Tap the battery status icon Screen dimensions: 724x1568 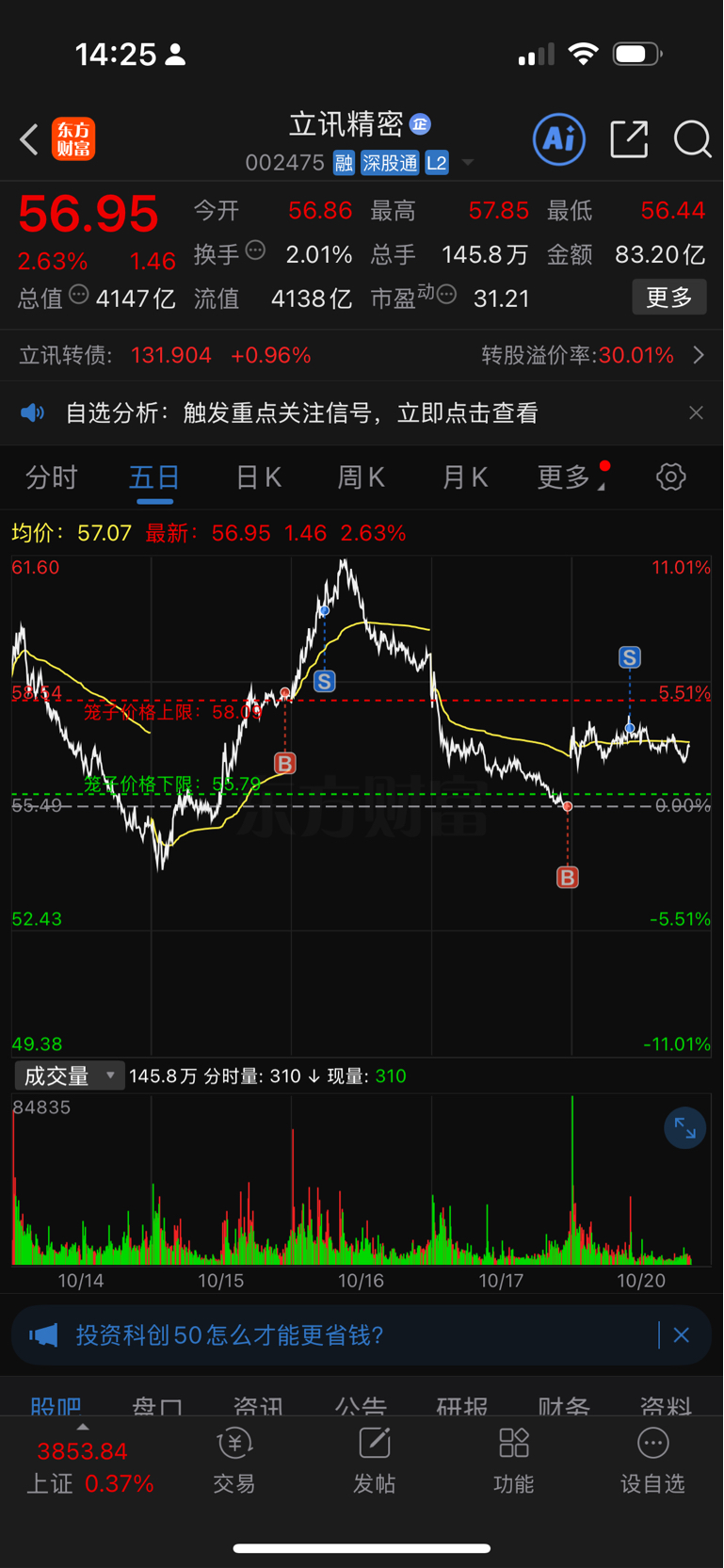click(637, 54)
